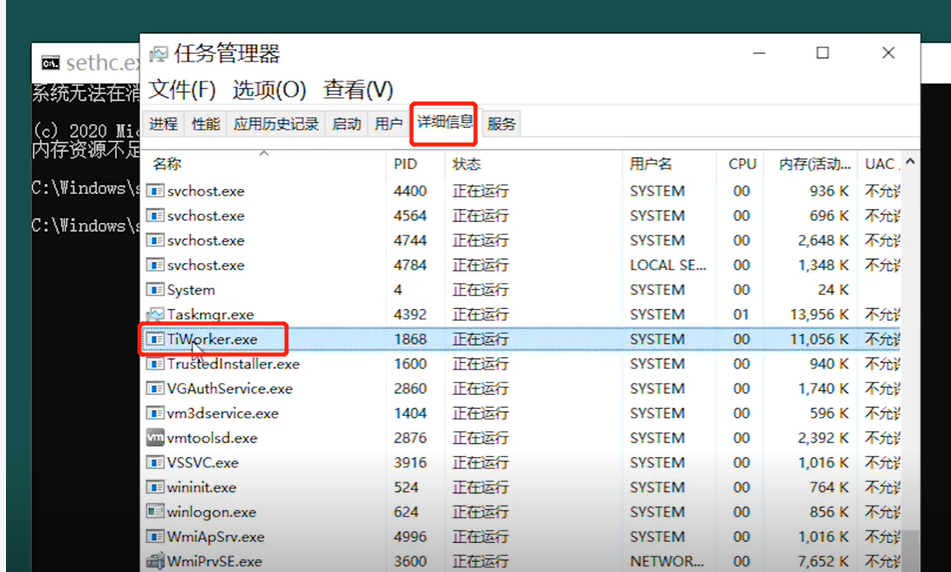This screenshot has height=572, width=951.
Task: Select the TrustedInstaller.exe process name
Action: click(234, 364)
